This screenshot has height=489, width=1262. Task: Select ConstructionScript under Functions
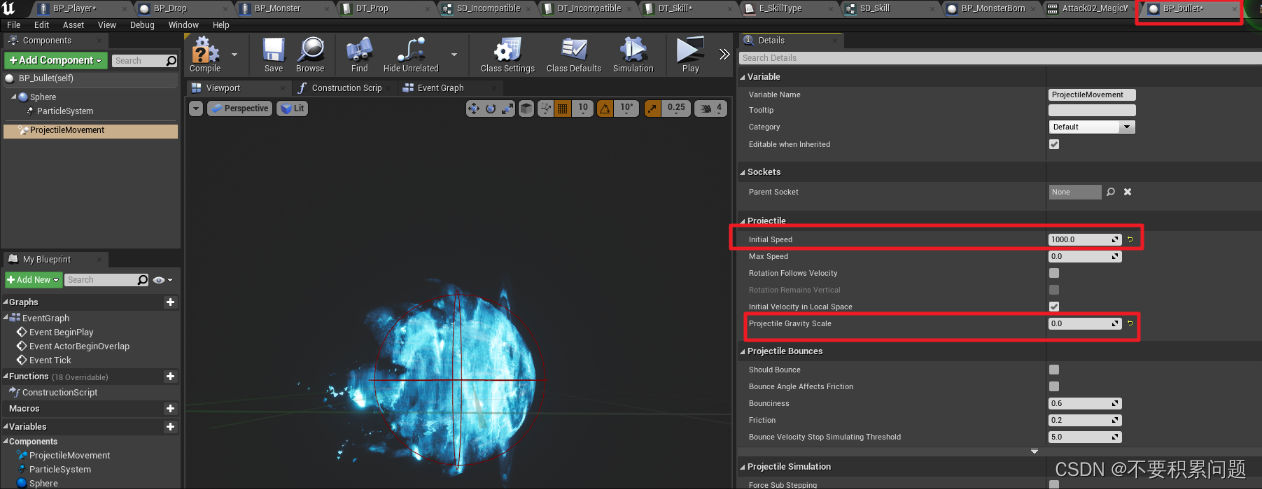[x=60, y=392]
